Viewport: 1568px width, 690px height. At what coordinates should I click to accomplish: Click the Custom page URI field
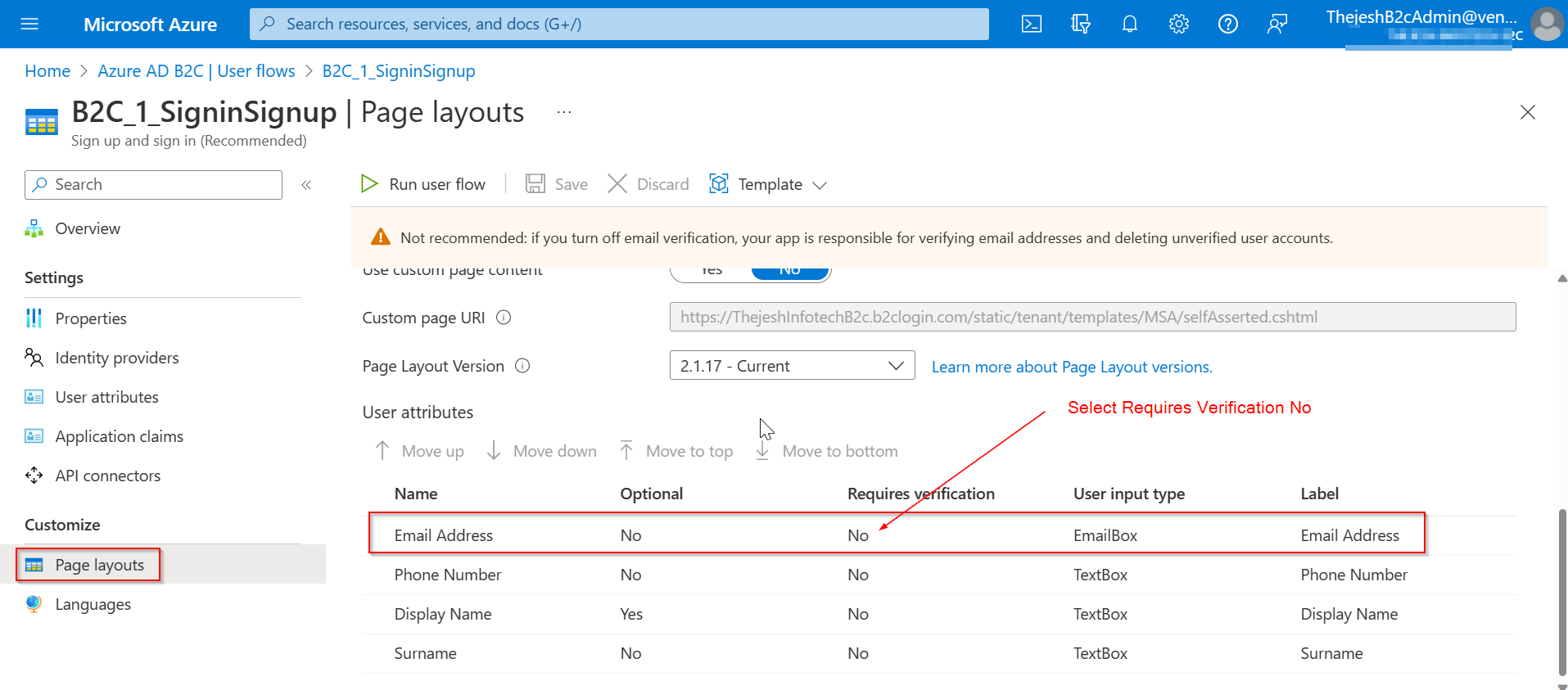[x=1092, y=317]
